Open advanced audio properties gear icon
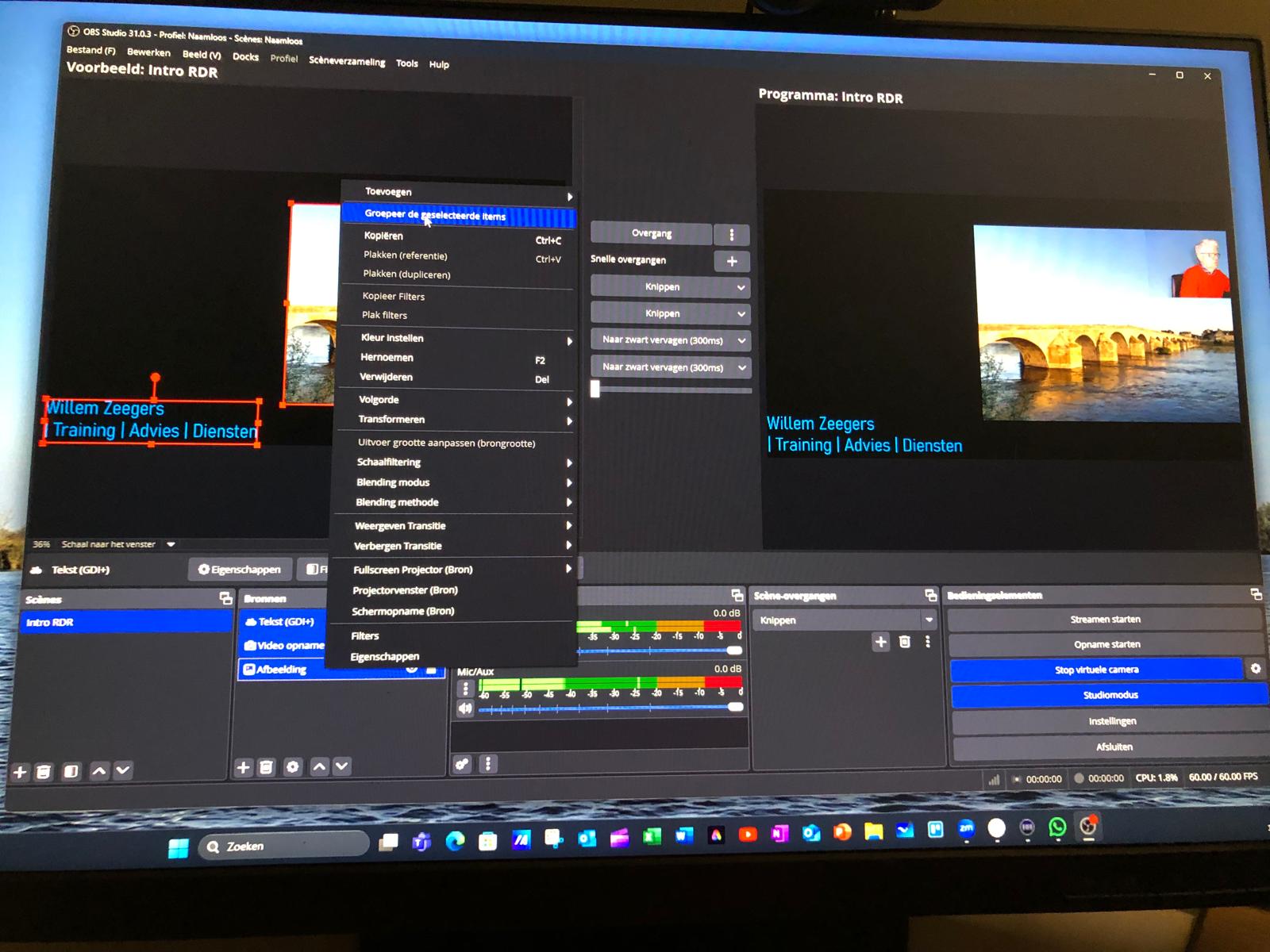This screenshot has height=952, width=1270. click(462, 764)
